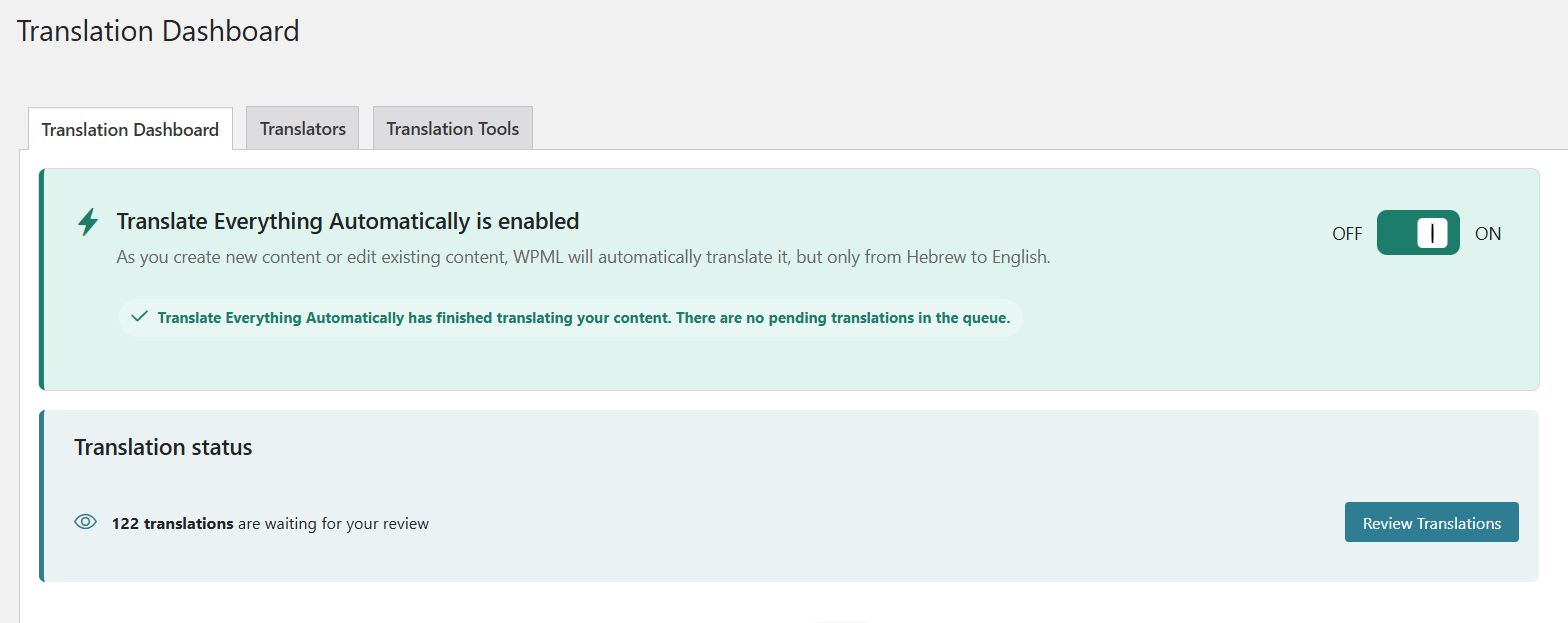This screenshot has width=1568, height=623.
Task: Click the green checkmark status icon
Action: pyautogui.click(x=139, y=317)
